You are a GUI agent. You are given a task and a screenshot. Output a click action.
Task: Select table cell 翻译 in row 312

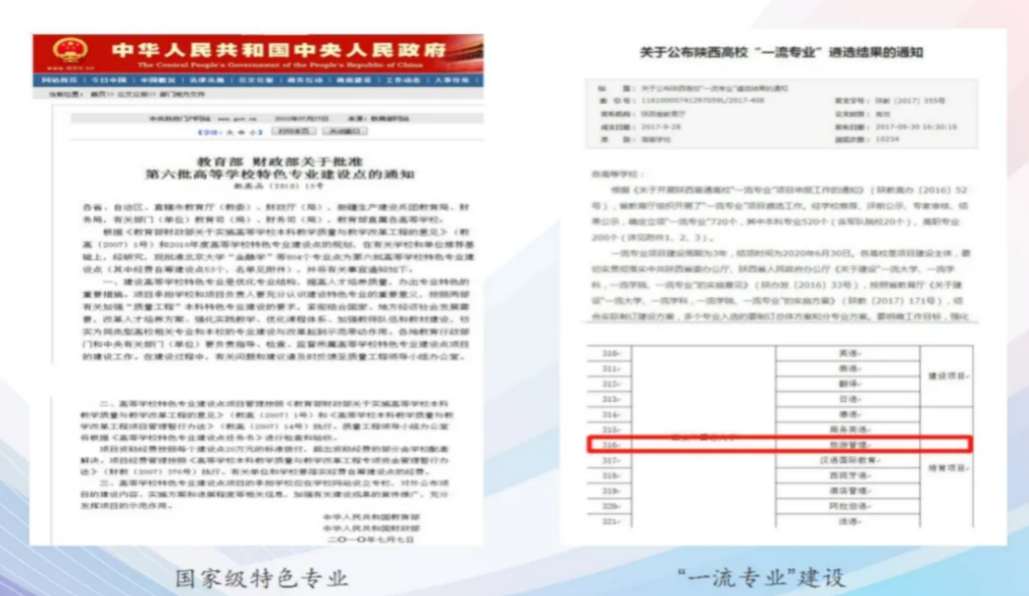[x=848, y=384]
